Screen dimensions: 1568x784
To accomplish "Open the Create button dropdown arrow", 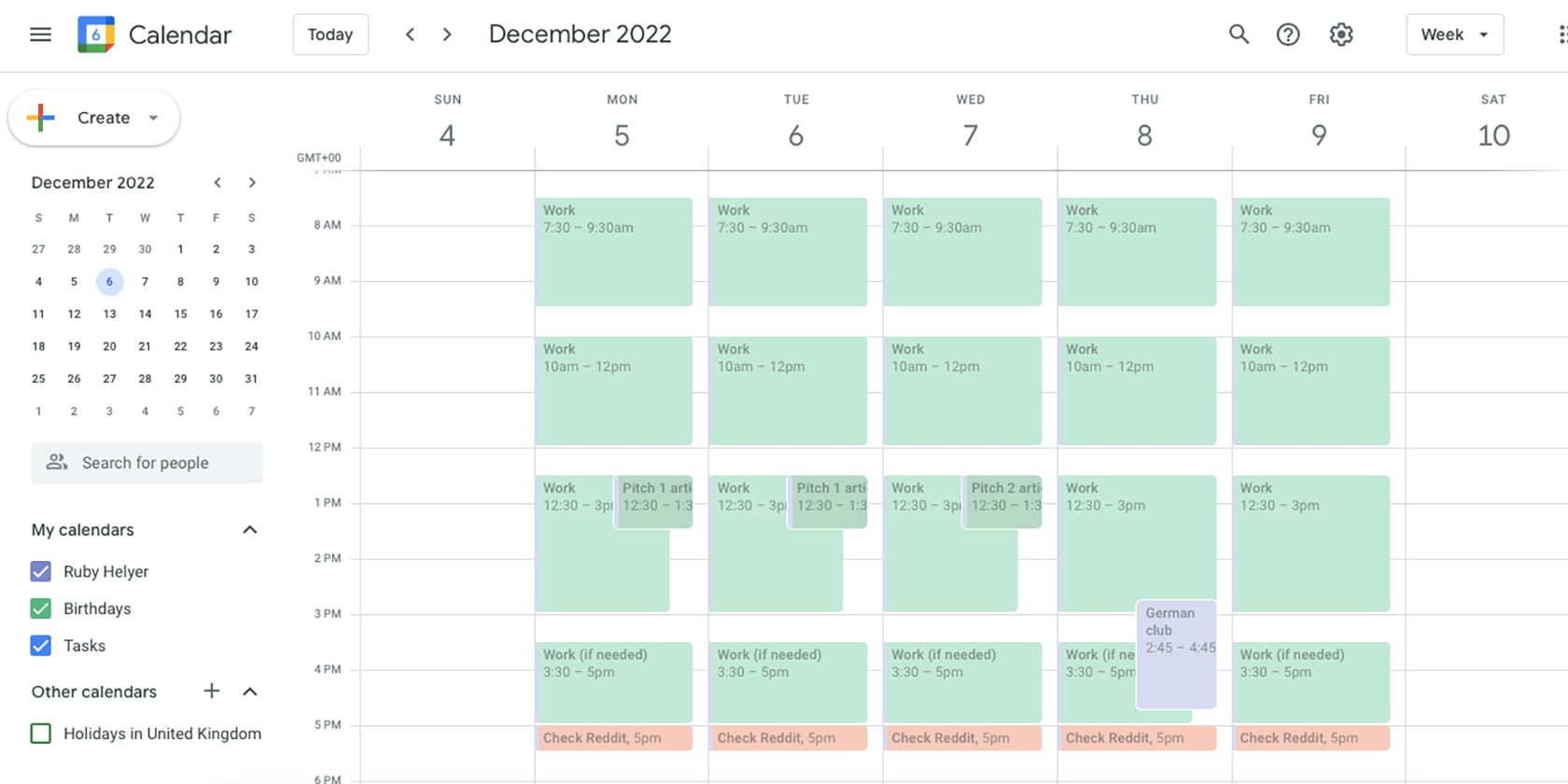I will (x=152, y=118).
